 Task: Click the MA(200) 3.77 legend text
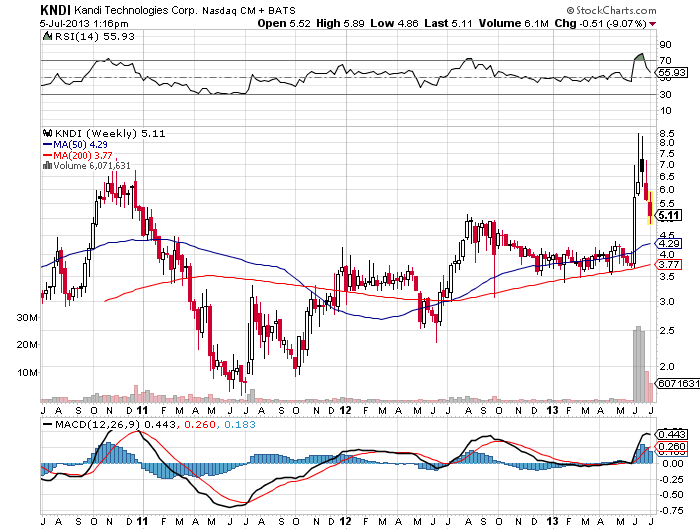[x=83, y=155]
